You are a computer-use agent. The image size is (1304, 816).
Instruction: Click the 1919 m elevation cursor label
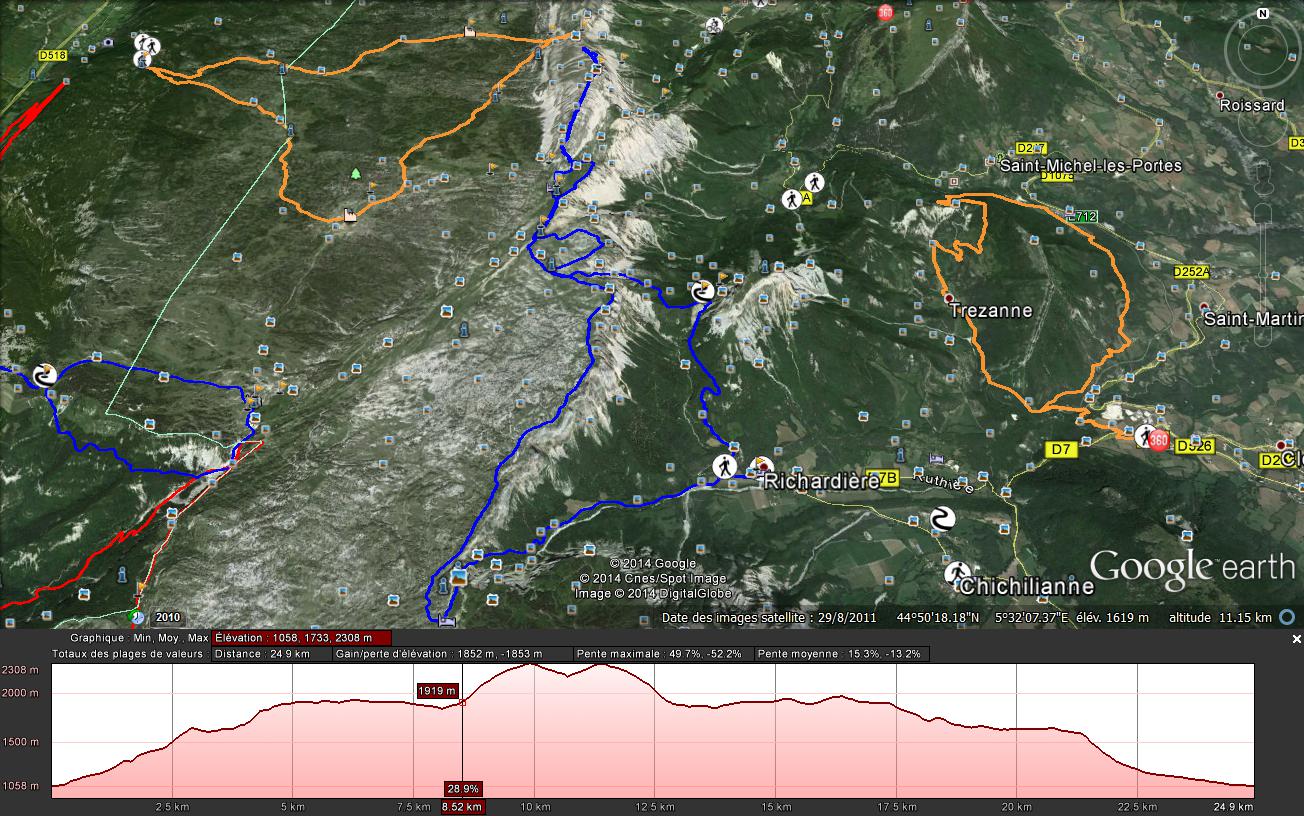[x=438, y=691]
